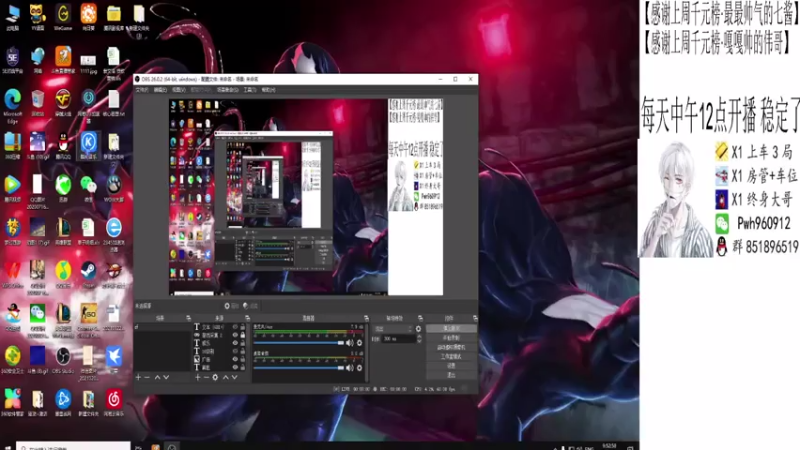Click 退出 exit button in Controls

point(451,374)
